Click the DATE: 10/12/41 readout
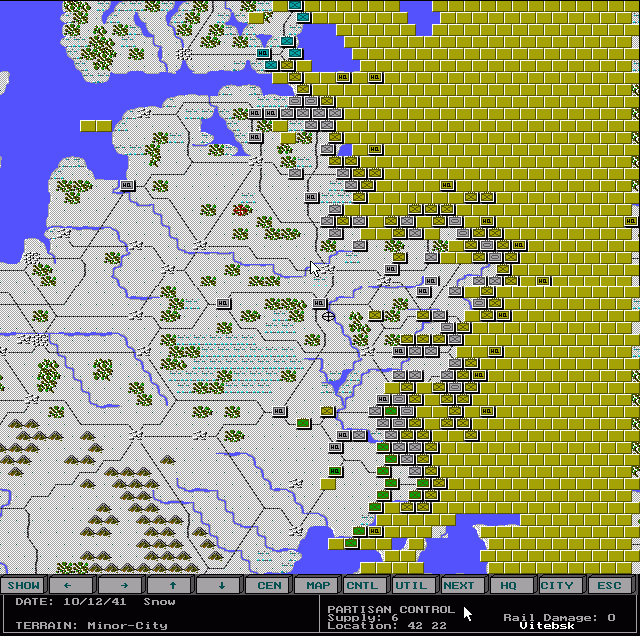640x636 pixels. click(x=71, y=602)
